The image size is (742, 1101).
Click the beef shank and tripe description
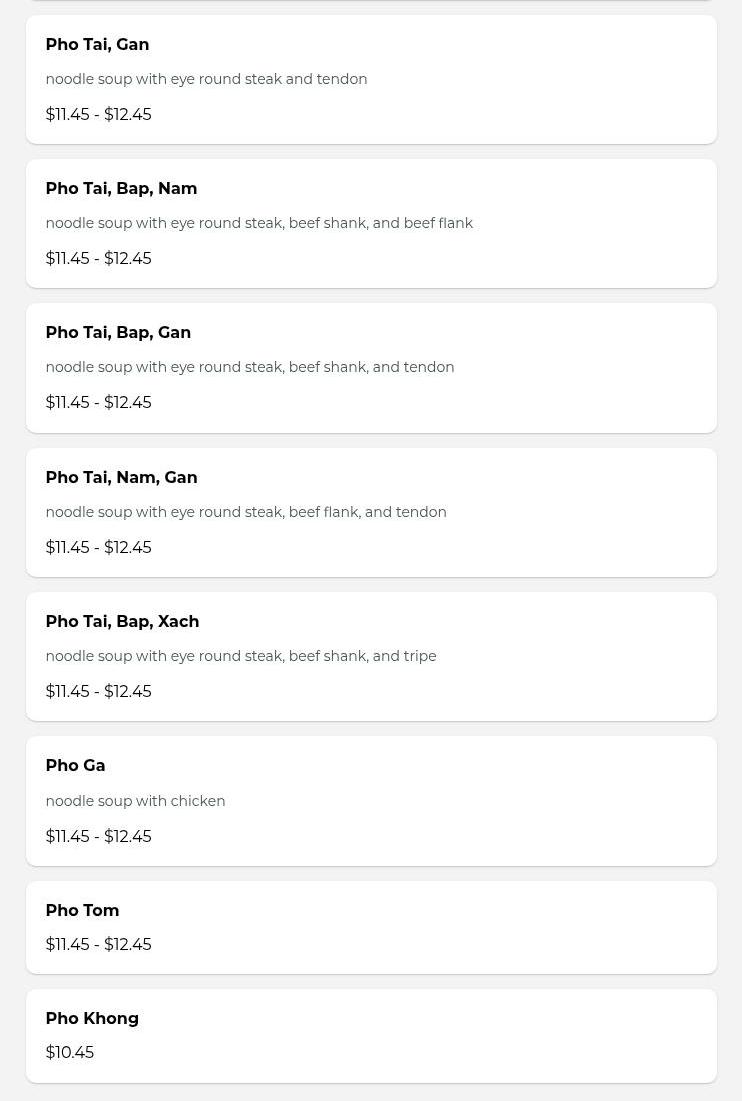241,656
